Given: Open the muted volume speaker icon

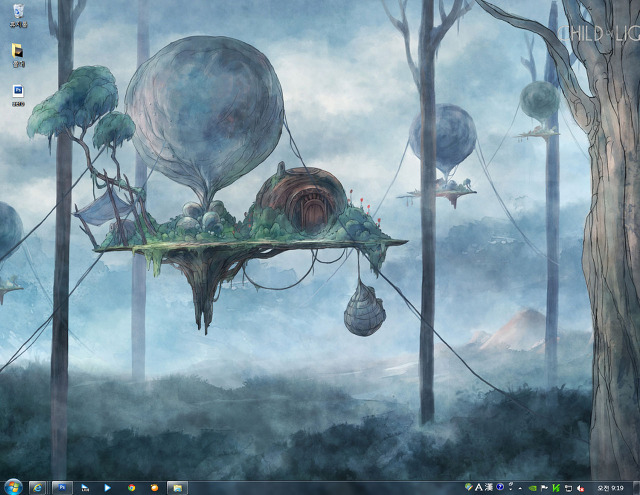Looking at the screenshot, I should pyautogui.click(x=580, y=488).
